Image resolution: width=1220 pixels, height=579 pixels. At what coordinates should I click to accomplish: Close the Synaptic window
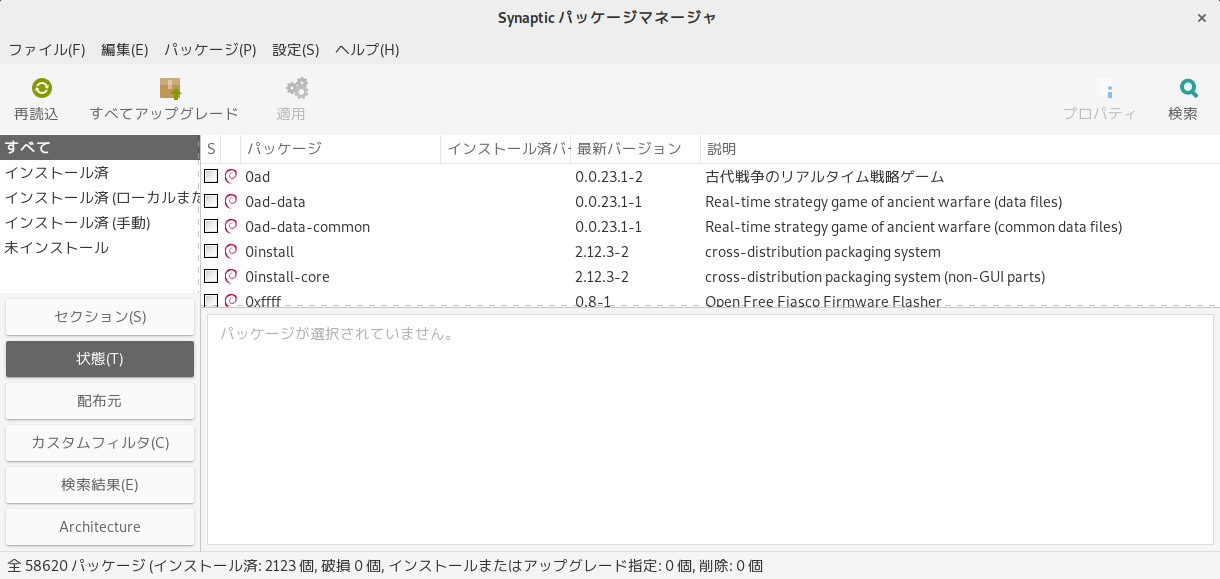tap(1201, 18)
